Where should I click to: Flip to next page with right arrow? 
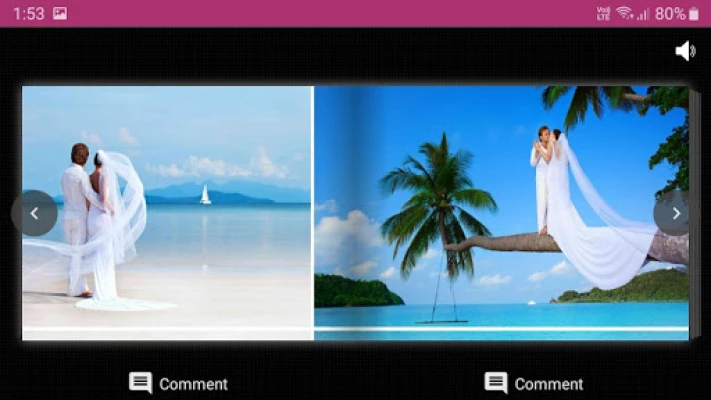(x=676, y=213)
